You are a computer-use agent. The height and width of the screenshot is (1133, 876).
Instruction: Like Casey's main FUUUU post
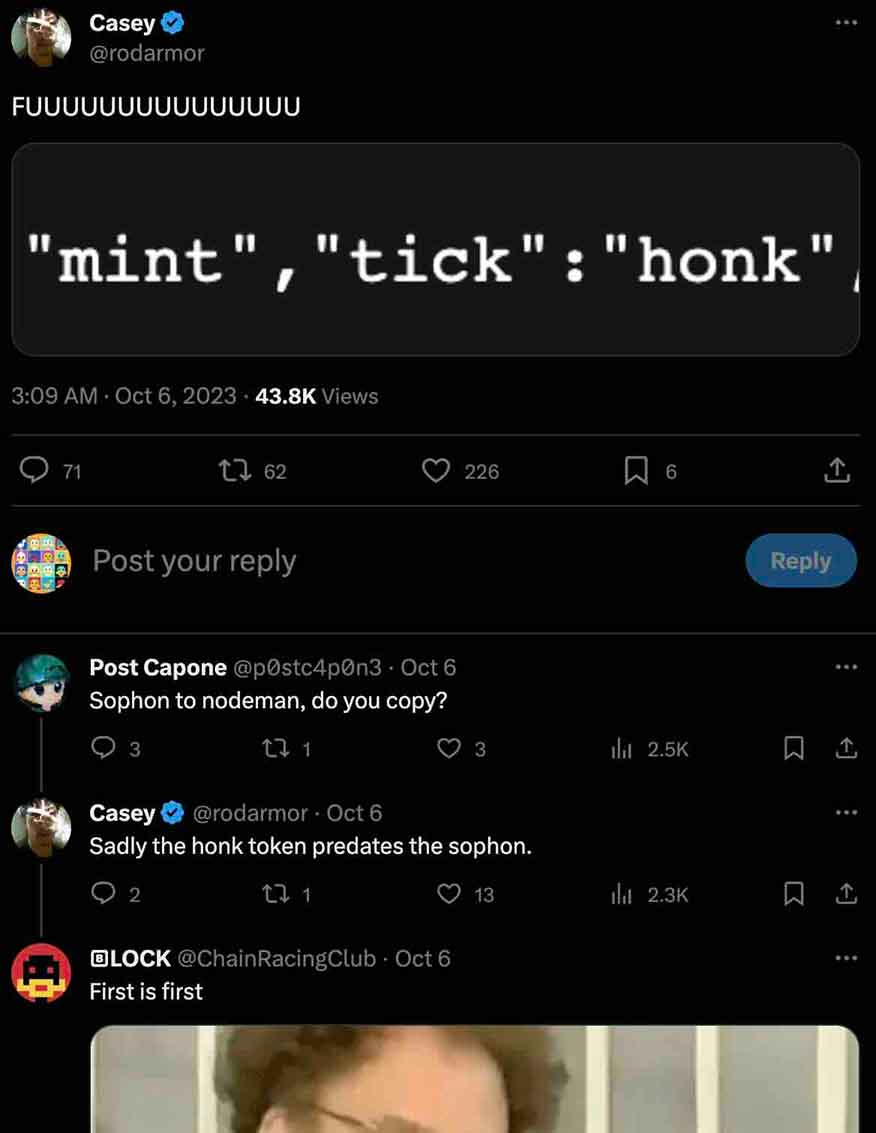pos(436,471)
